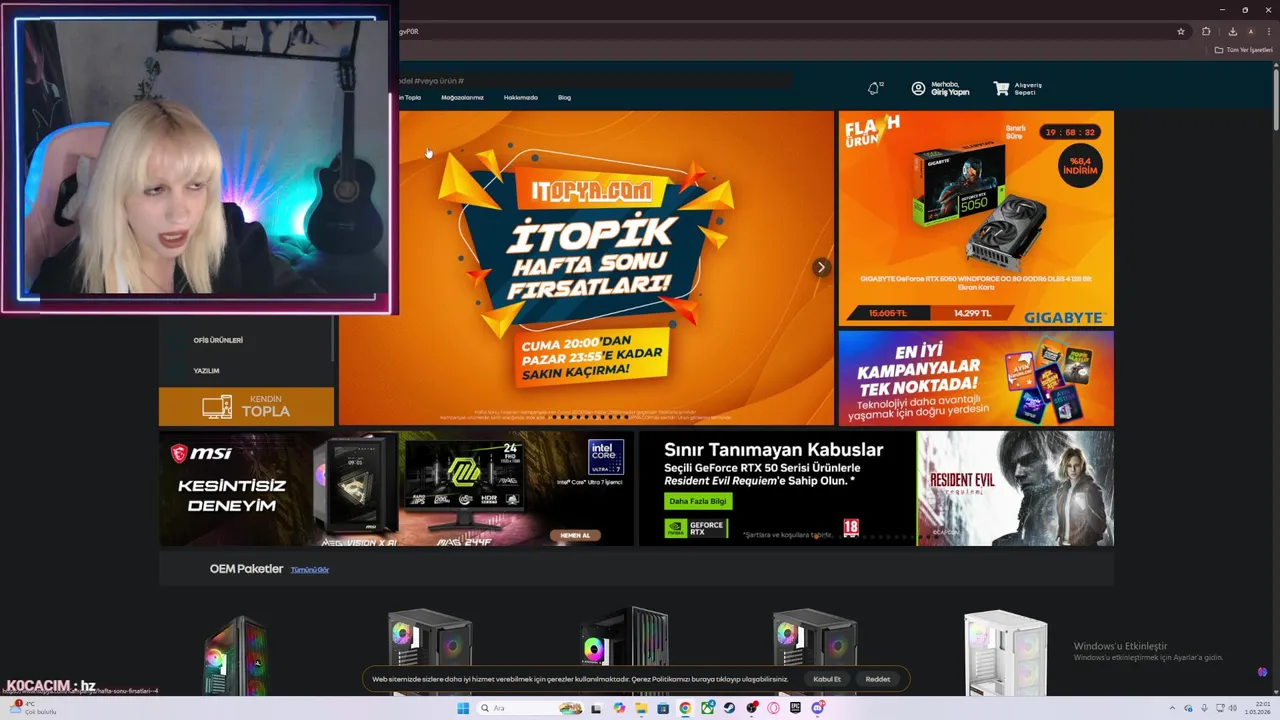Click the Windows Start button
The image size is (1280, 720).
click(463, 708)
